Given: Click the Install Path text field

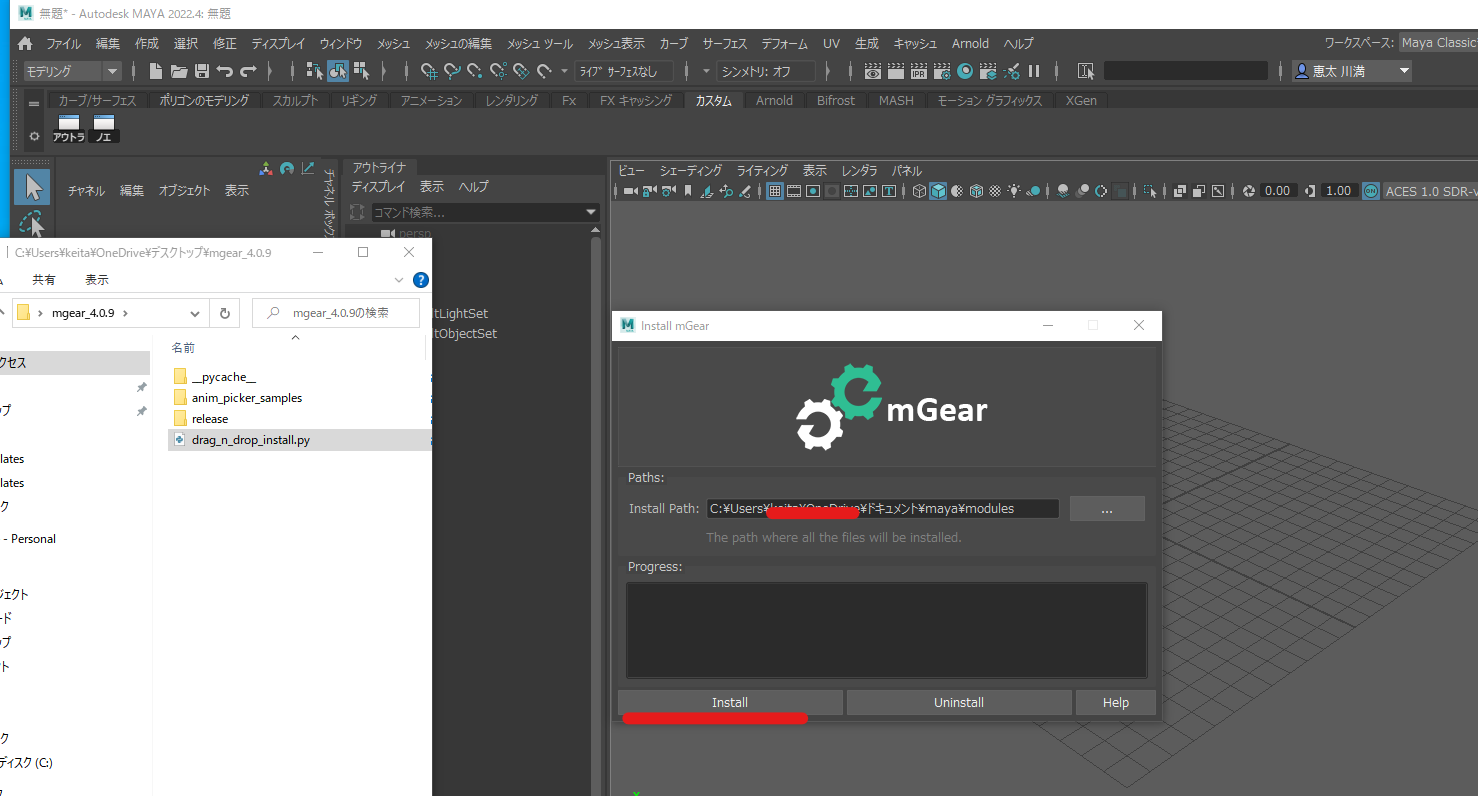Looking at the screenshot, I should [x=883, y=509].
